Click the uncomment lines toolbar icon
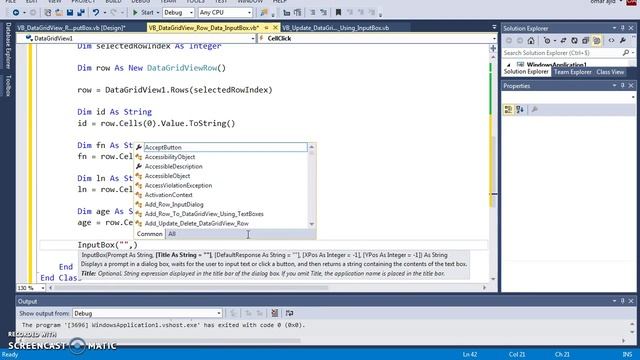Screen dimensions: 640x360 point(298,13)
